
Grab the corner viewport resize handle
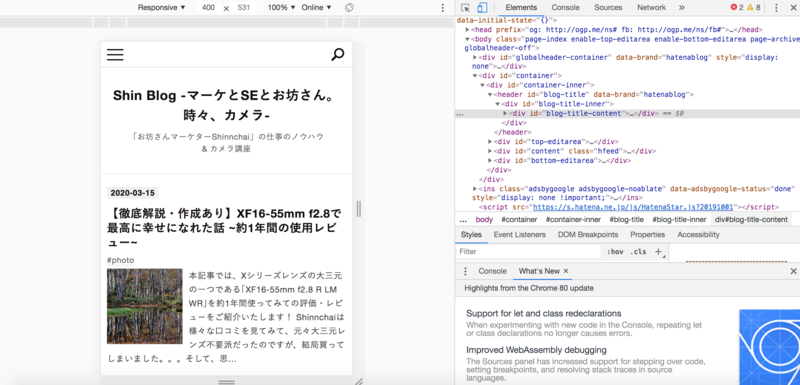coord(359,381)
